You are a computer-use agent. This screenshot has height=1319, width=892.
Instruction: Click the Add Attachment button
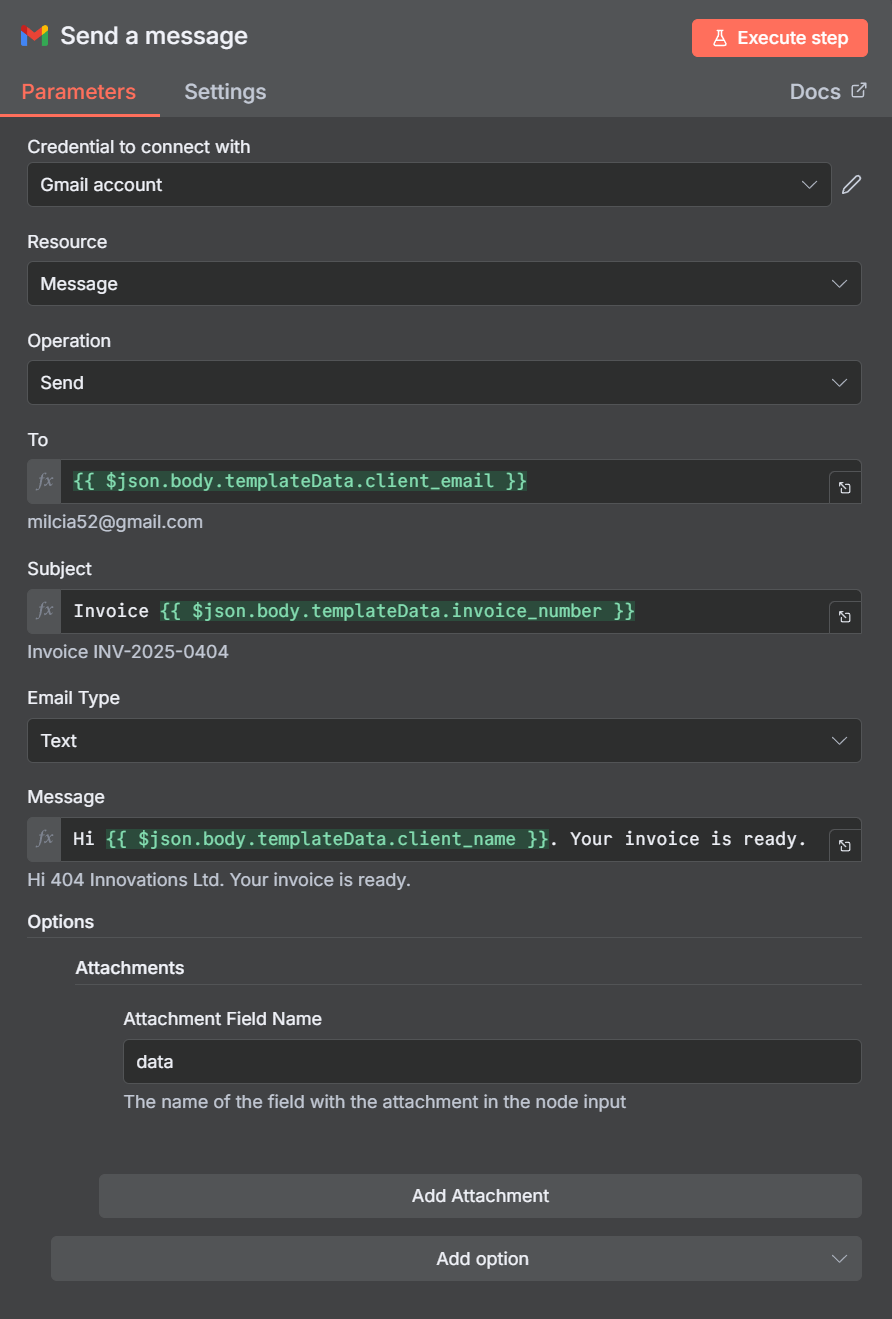pyautogui.click(x=480, y=1195)
